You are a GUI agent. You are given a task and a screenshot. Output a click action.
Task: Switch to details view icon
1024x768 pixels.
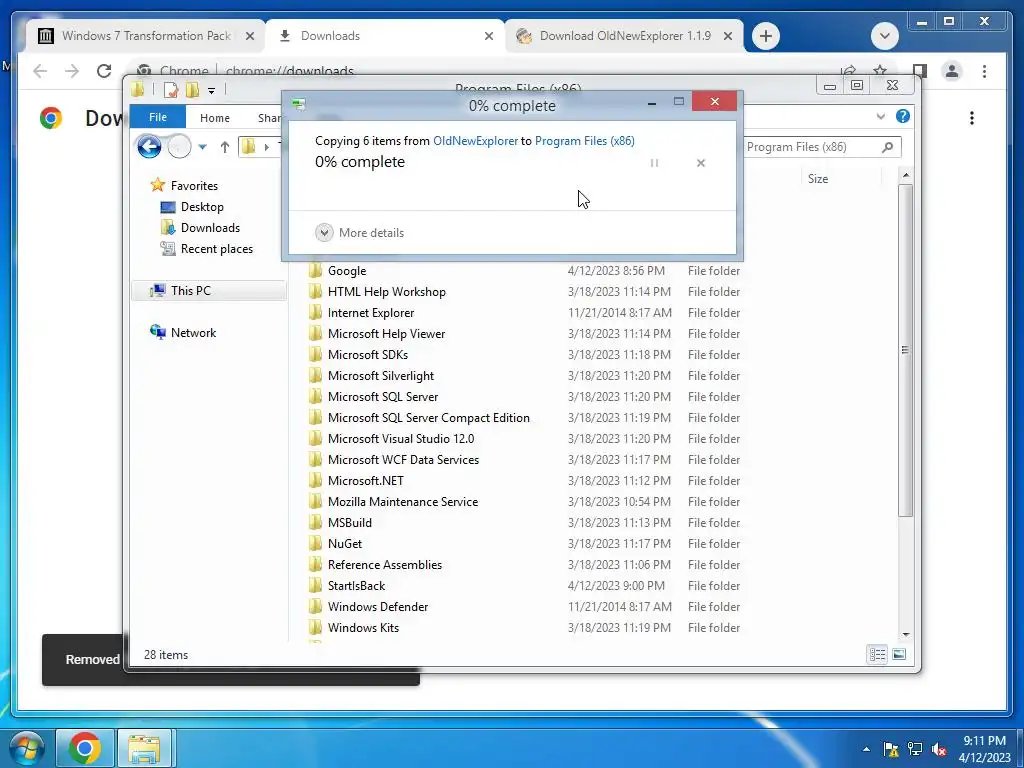[877, 654]
